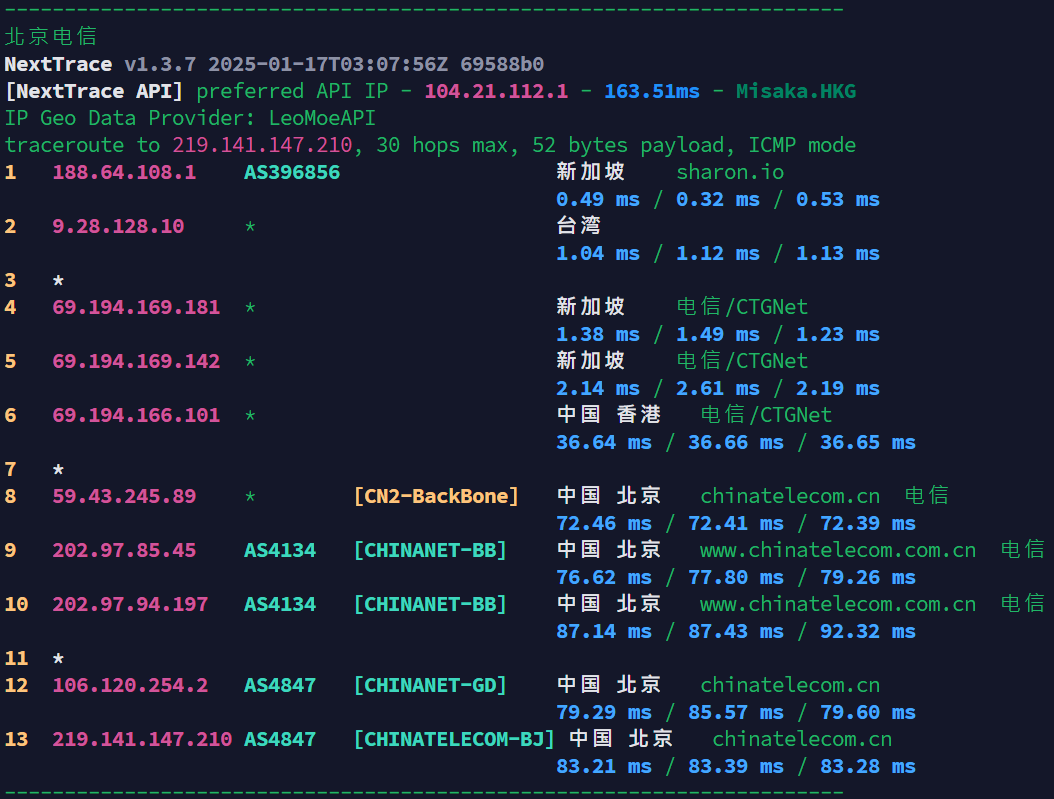Click the 72.46 ms latency value

pyautogui.click(x=604, y=523)
